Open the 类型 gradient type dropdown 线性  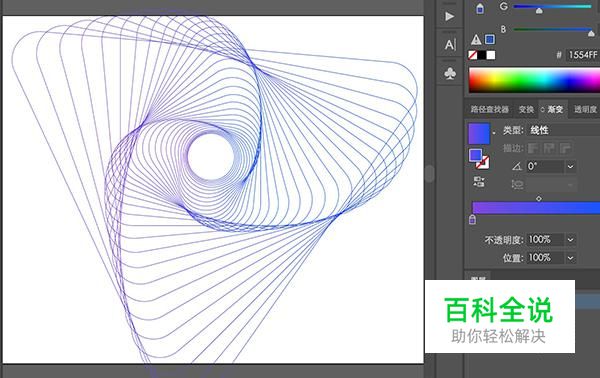(x=563, y=130)
